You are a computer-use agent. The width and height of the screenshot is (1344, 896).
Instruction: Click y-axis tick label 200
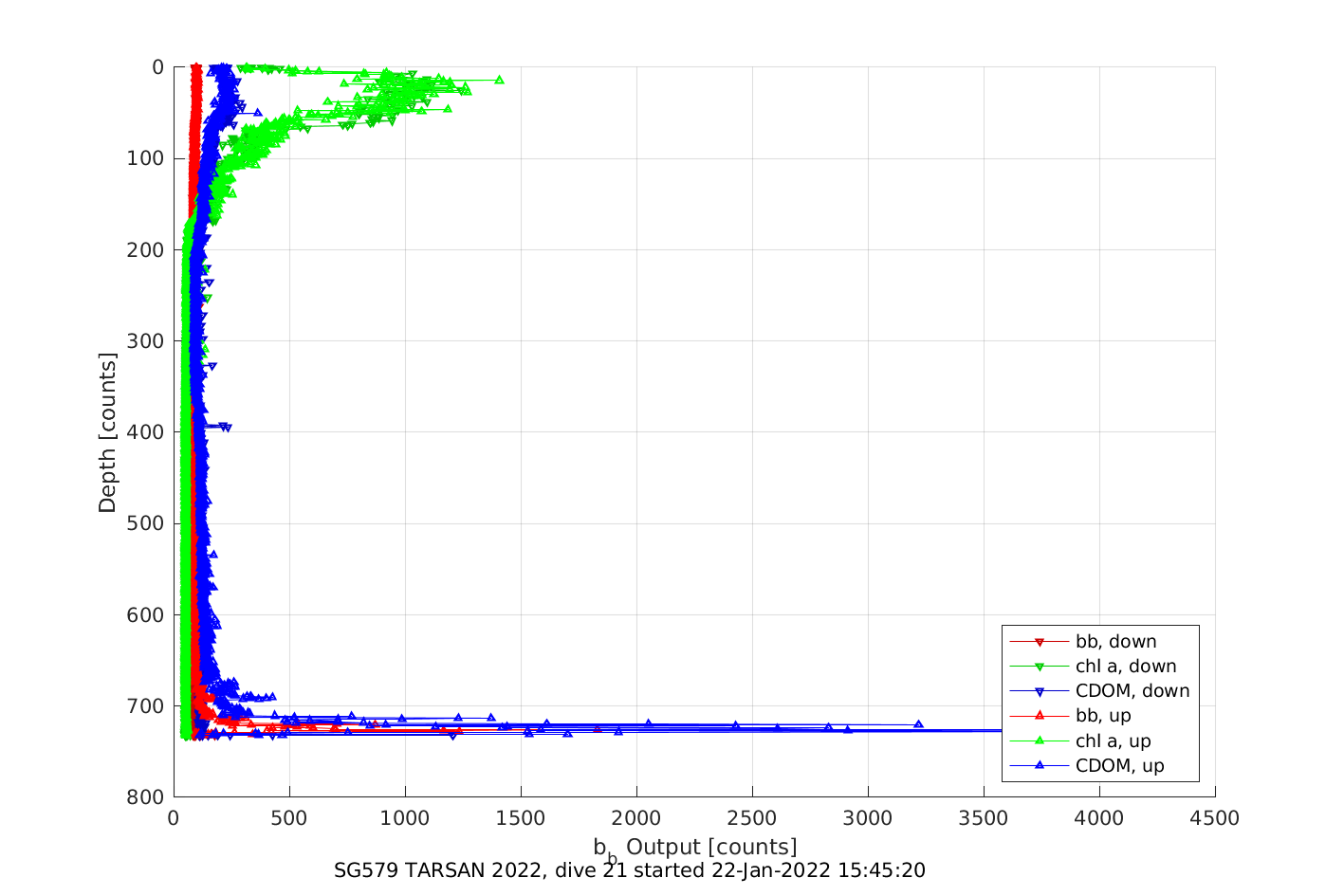point(146,249)
